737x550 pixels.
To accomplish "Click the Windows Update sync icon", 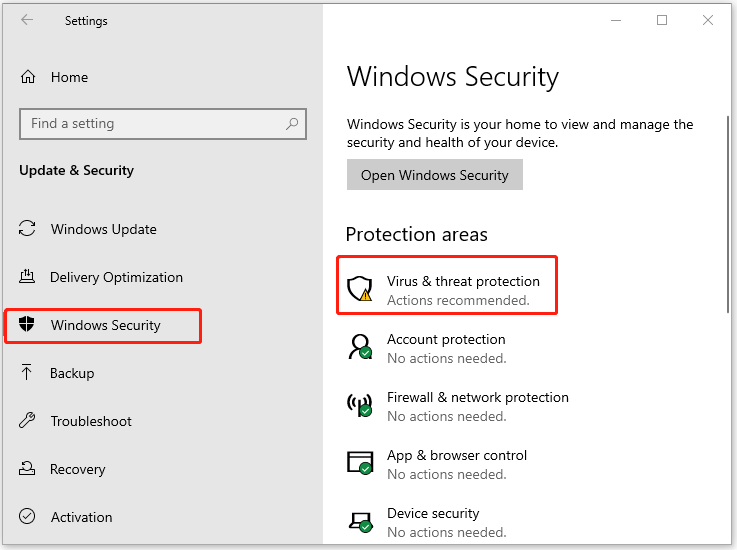I will (28, 229).
